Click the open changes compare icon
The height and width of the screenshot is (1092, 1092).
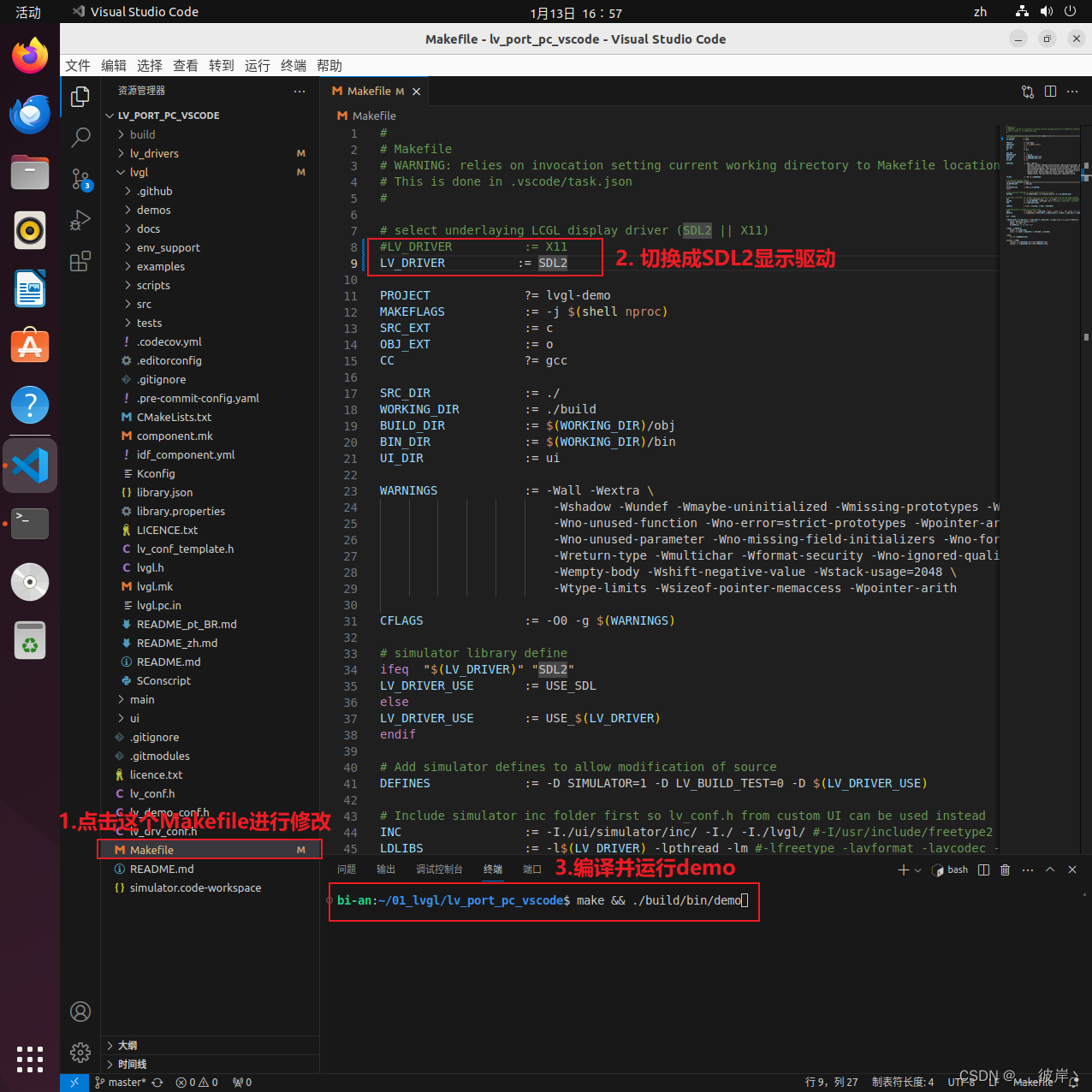point(1028,92)
